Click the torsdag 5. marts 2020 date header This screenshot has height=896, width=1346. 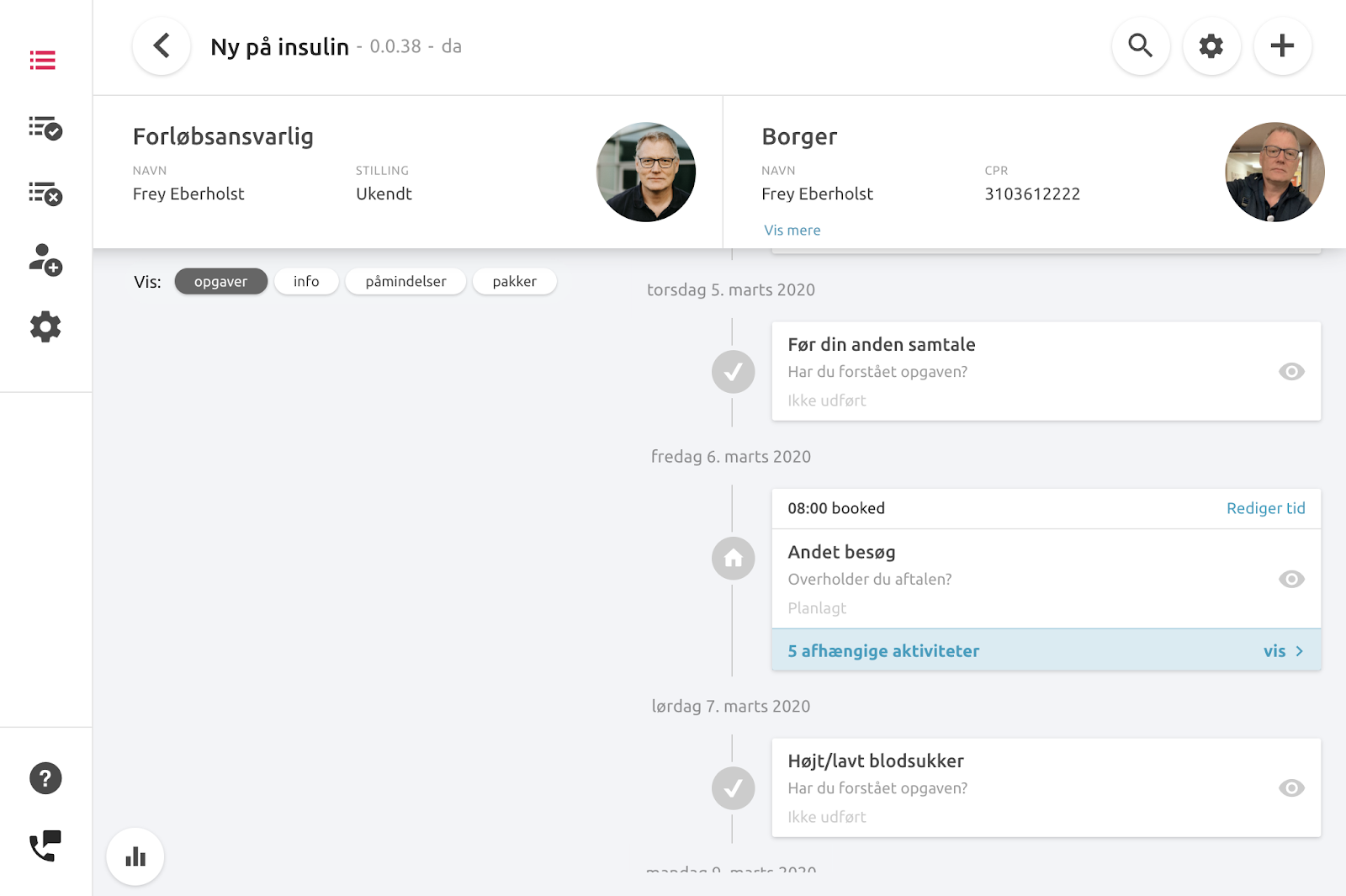[731, 290]
